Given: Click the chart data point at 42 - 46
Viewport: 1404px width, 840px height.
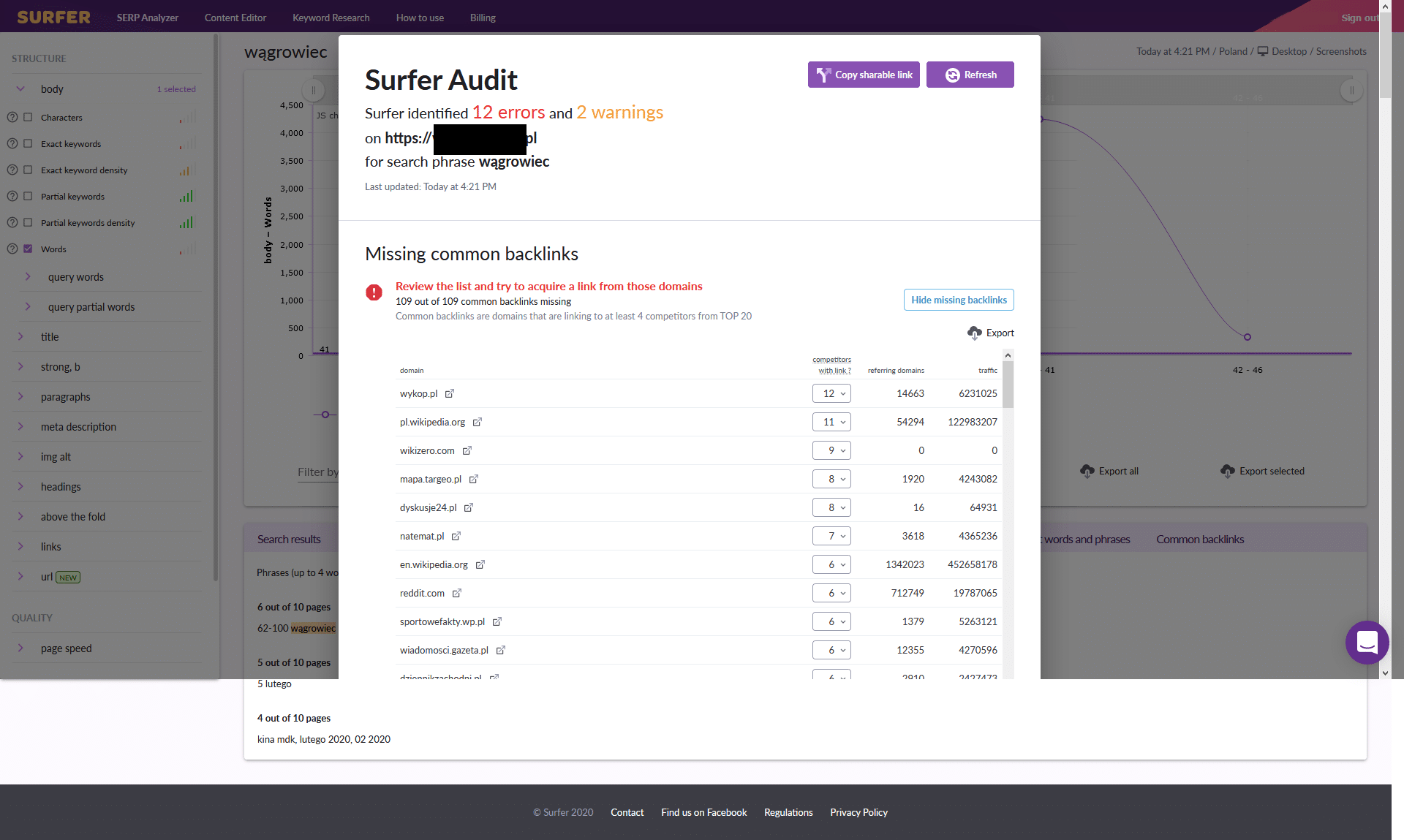Looking at the screenshot, I should point(1248,337).
